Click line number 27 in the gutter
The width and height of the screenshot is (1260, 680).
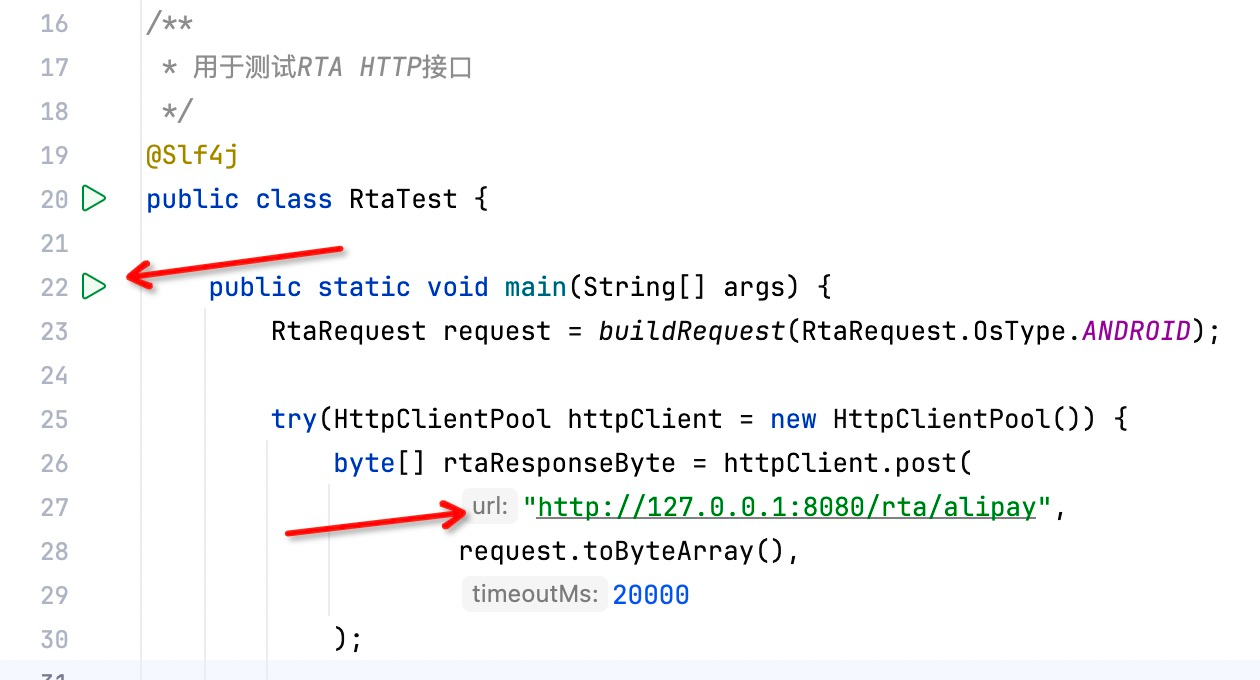[x=54, y=507]
